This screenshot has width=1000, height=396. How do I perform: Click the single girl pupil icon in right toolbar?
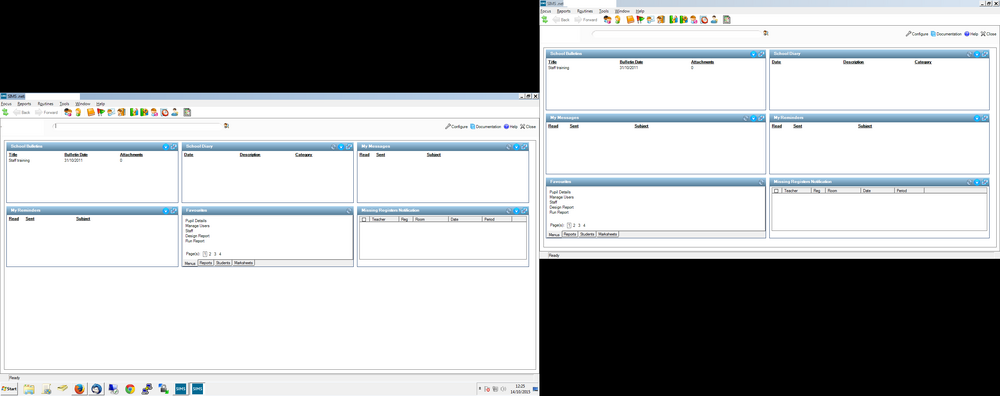tap(617, 20)
